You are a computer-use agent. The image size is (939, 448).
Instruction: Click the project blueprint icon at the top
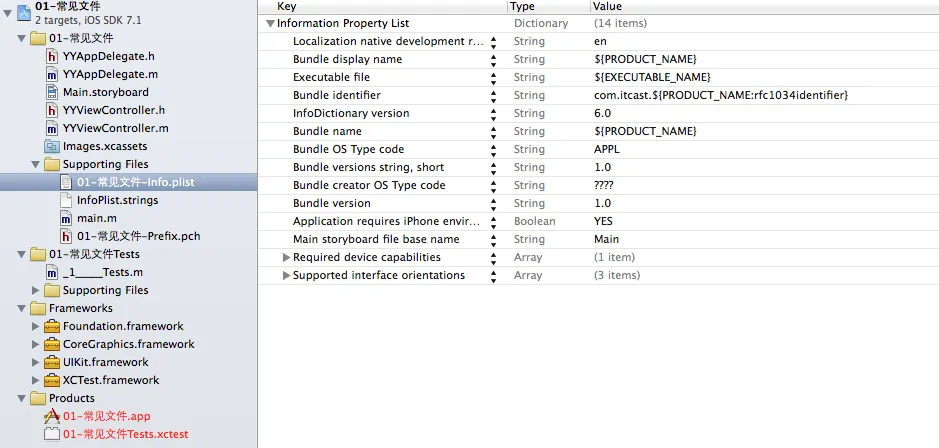pos(25,13)
